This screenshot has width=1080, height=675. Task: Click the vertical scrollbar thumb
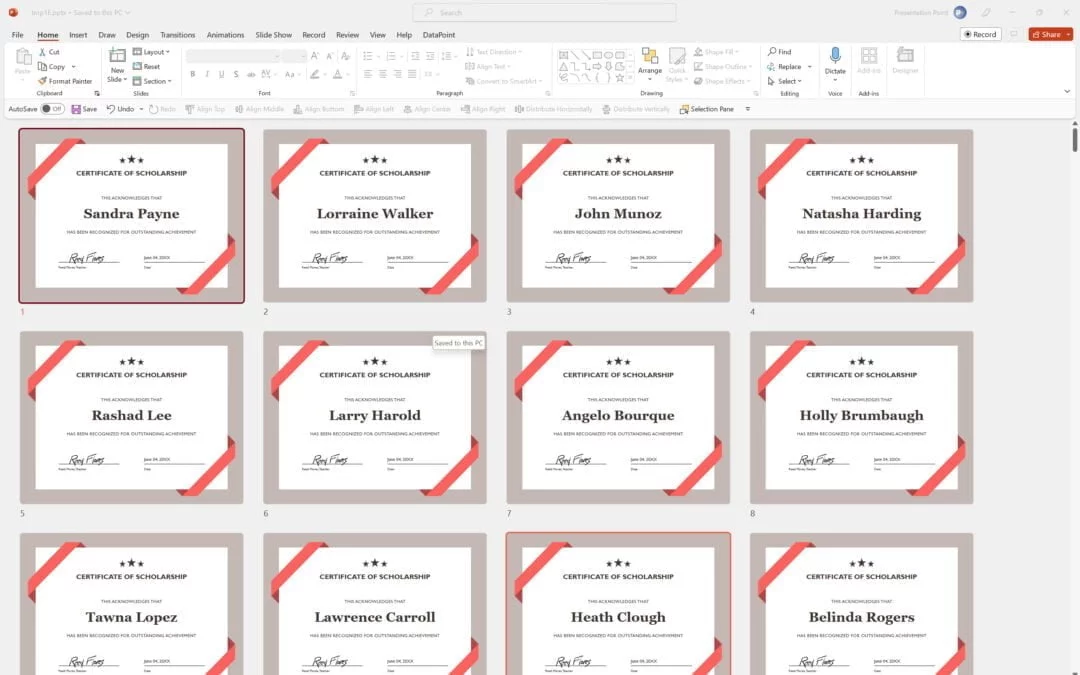(1074, 140)
